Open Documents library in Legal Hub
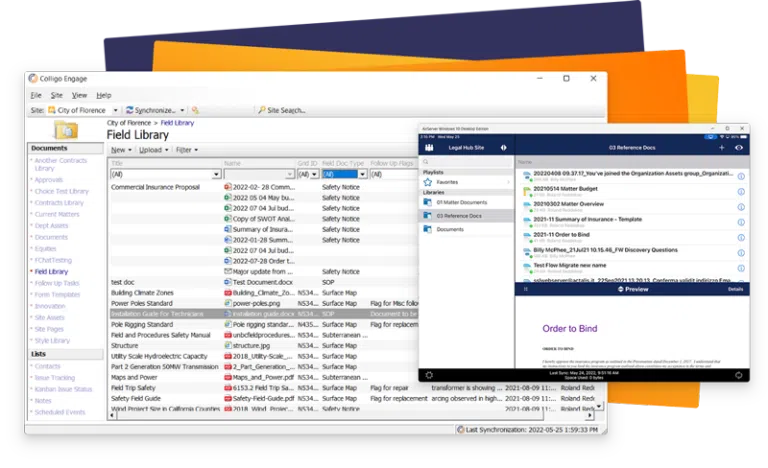This screenshot has width=768, height=468. [466, 229]
